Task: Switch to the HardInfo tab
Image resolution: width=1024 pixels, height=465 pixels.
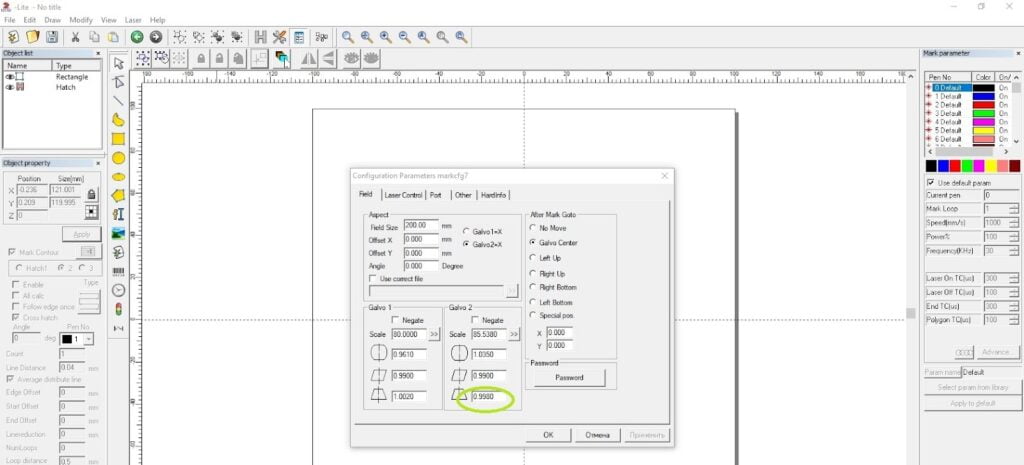Action: pos(494,195)
